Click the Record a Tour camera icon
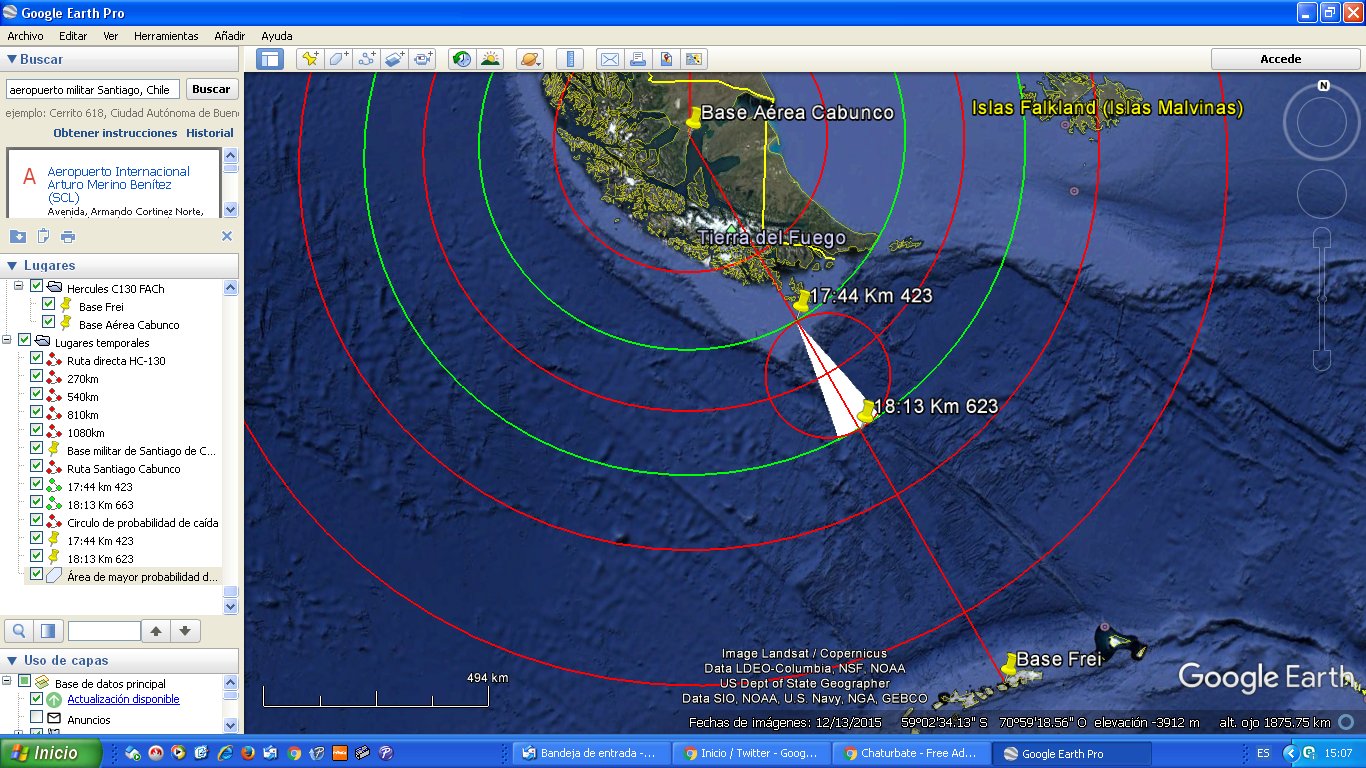Viewport: 1366px width, 768px height. point(423,59)
